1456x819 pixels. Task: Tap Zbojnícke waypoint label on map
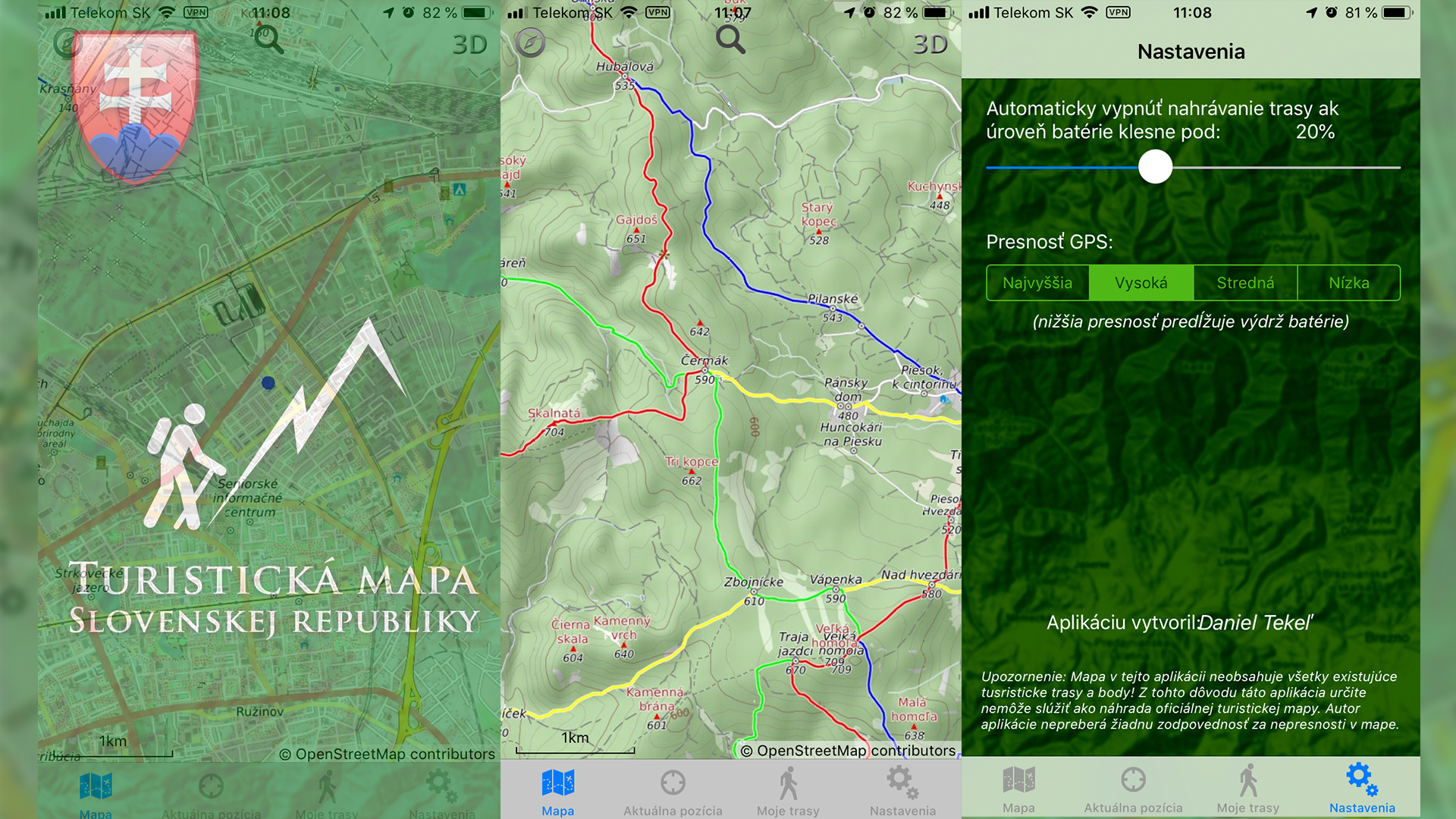[x=753, y=582]
